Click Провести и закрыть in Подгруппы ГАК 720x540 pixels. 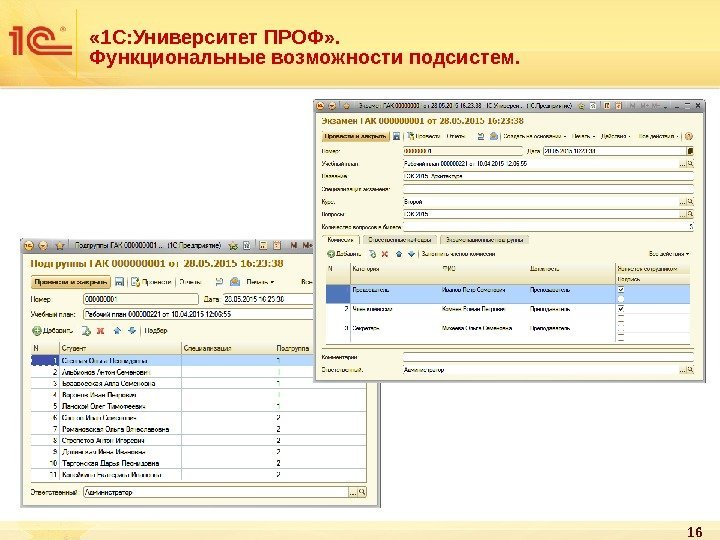71,282
